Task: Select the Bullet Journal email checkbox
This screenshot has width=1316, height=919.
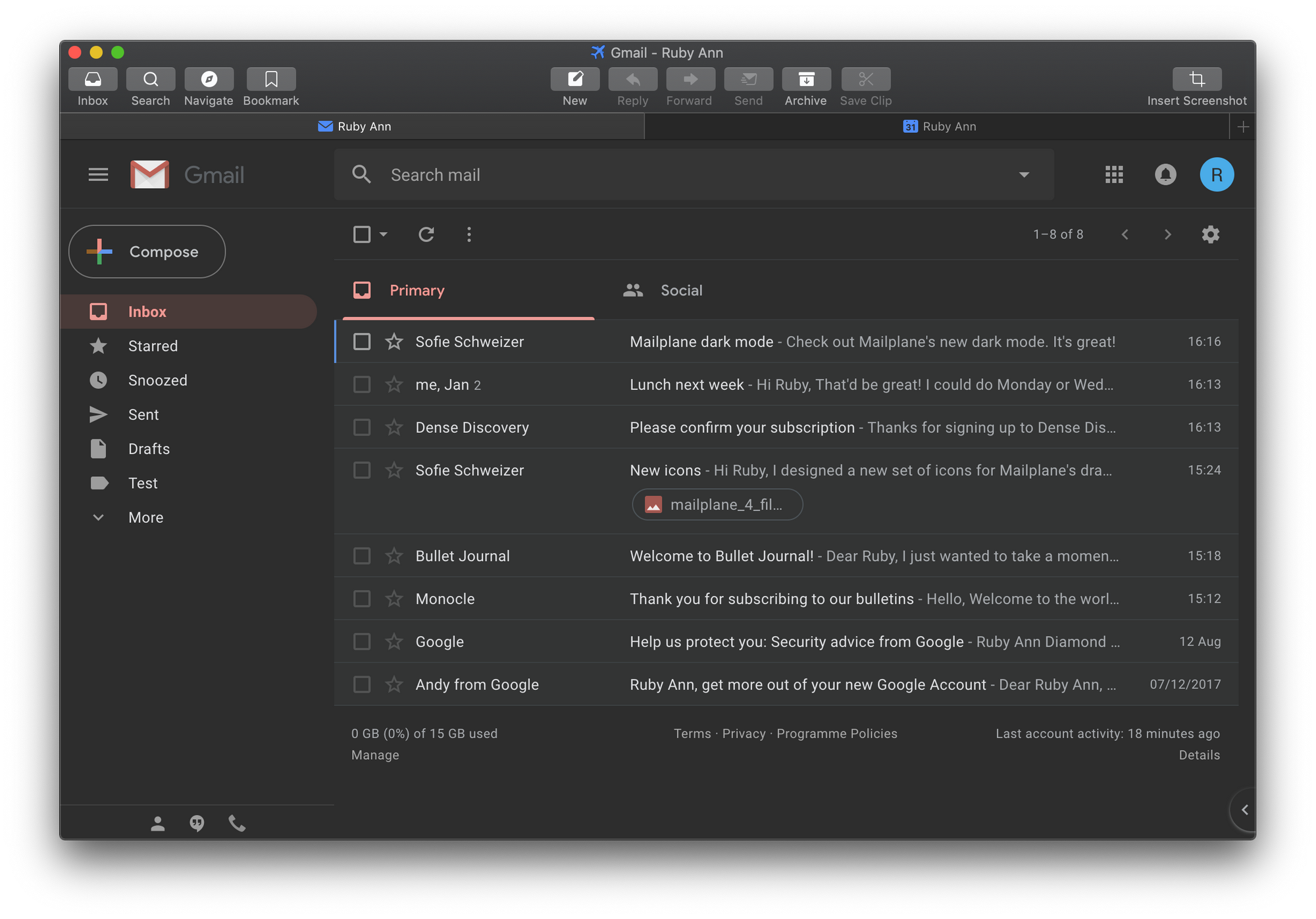Action: (362, 556)
